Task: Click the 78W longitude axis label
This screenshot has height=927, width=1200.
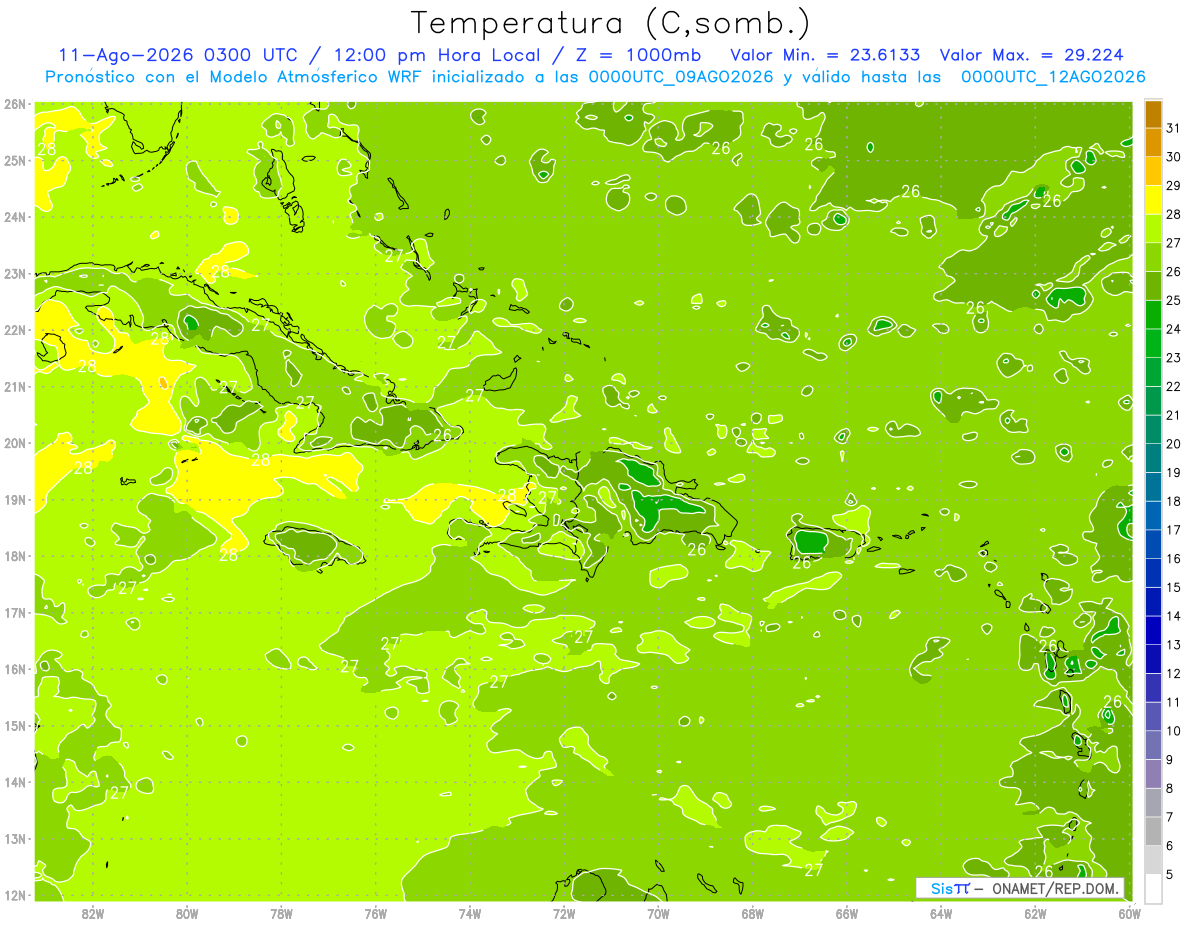Action: point(281,914)
